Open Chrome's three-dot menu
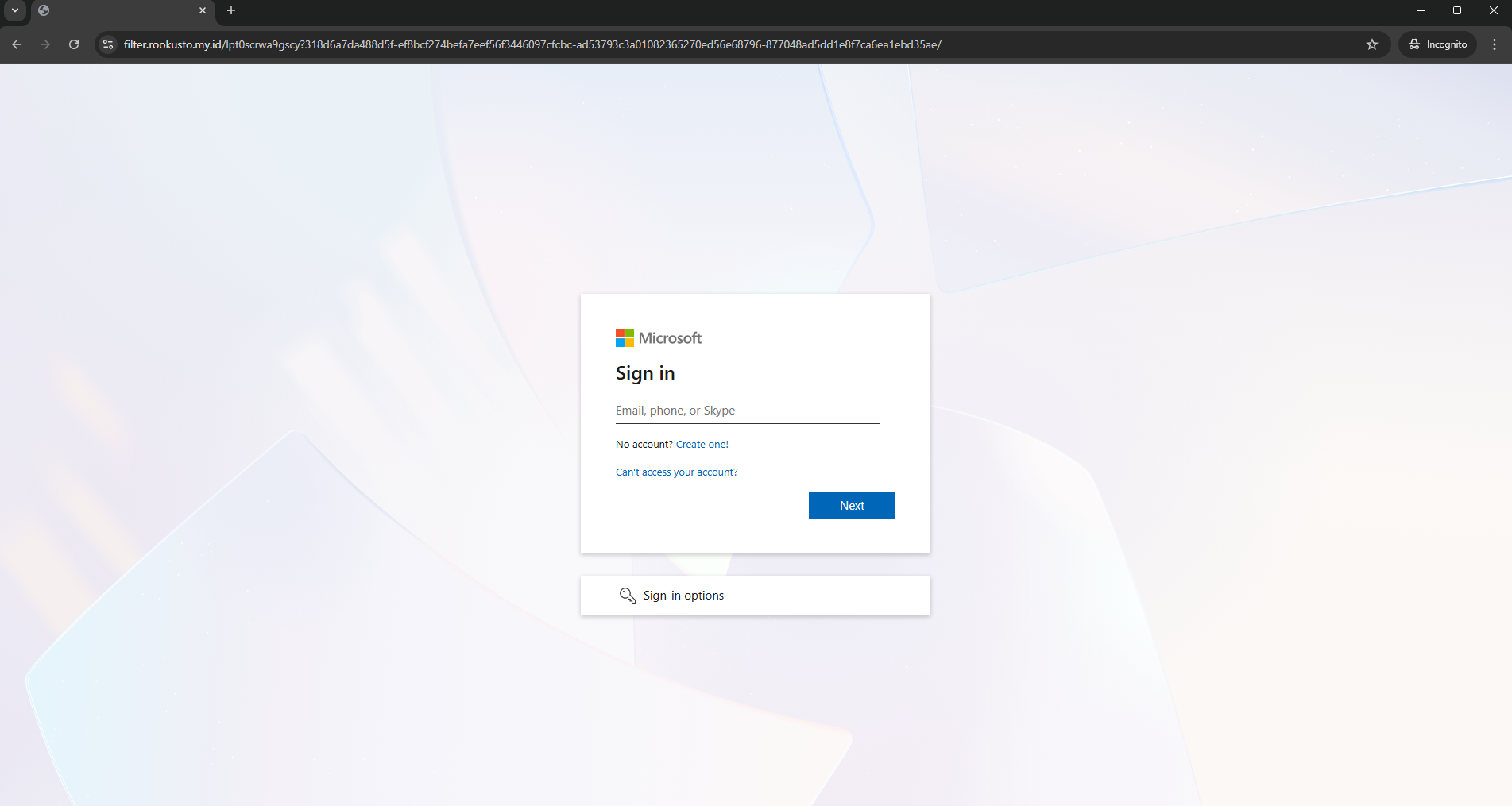Screen dimensions: 1512x806 [x=1495, y=44]
